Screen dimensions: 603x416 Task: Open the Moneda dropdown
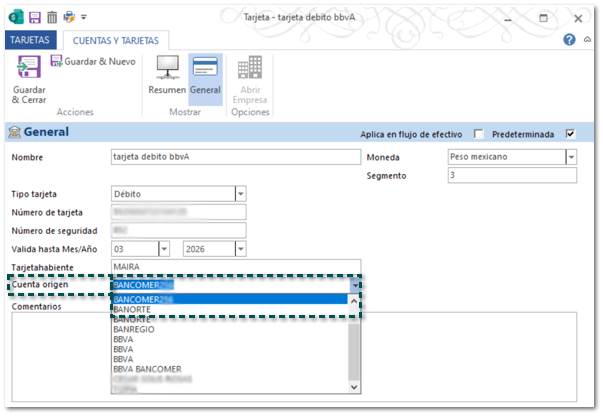click(x=570, y=158)
